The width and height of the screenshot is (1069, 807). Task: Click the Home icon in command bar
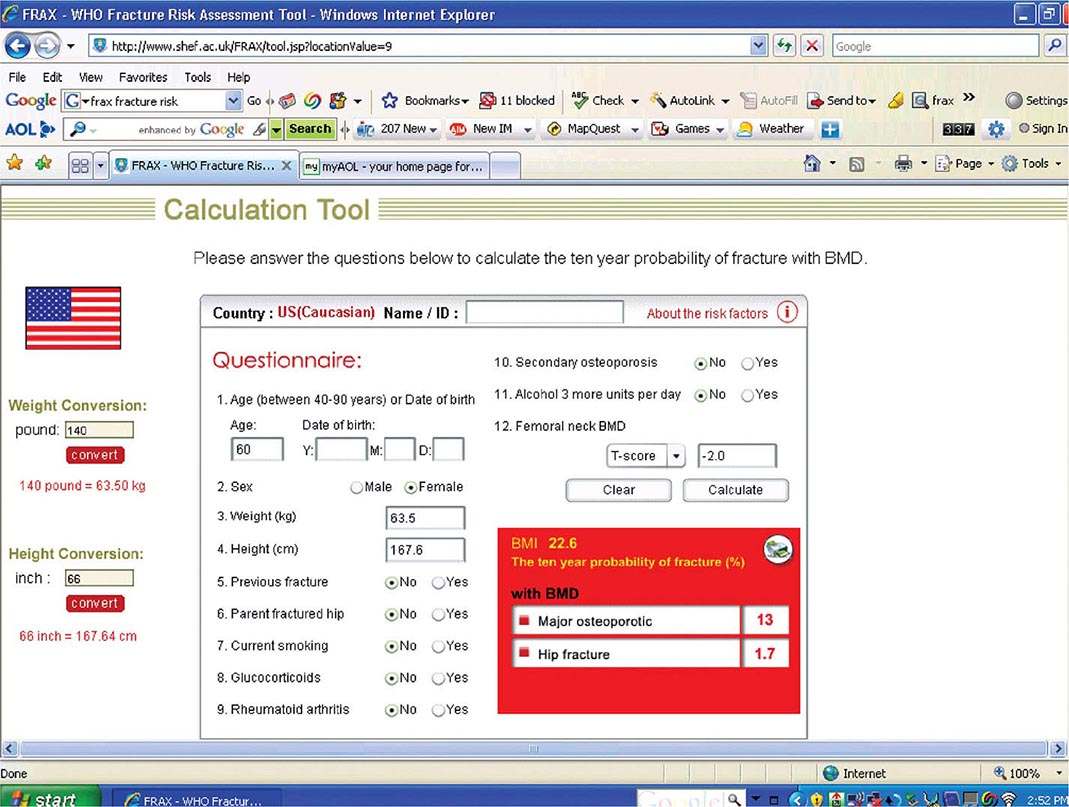(x=812, y=163)
